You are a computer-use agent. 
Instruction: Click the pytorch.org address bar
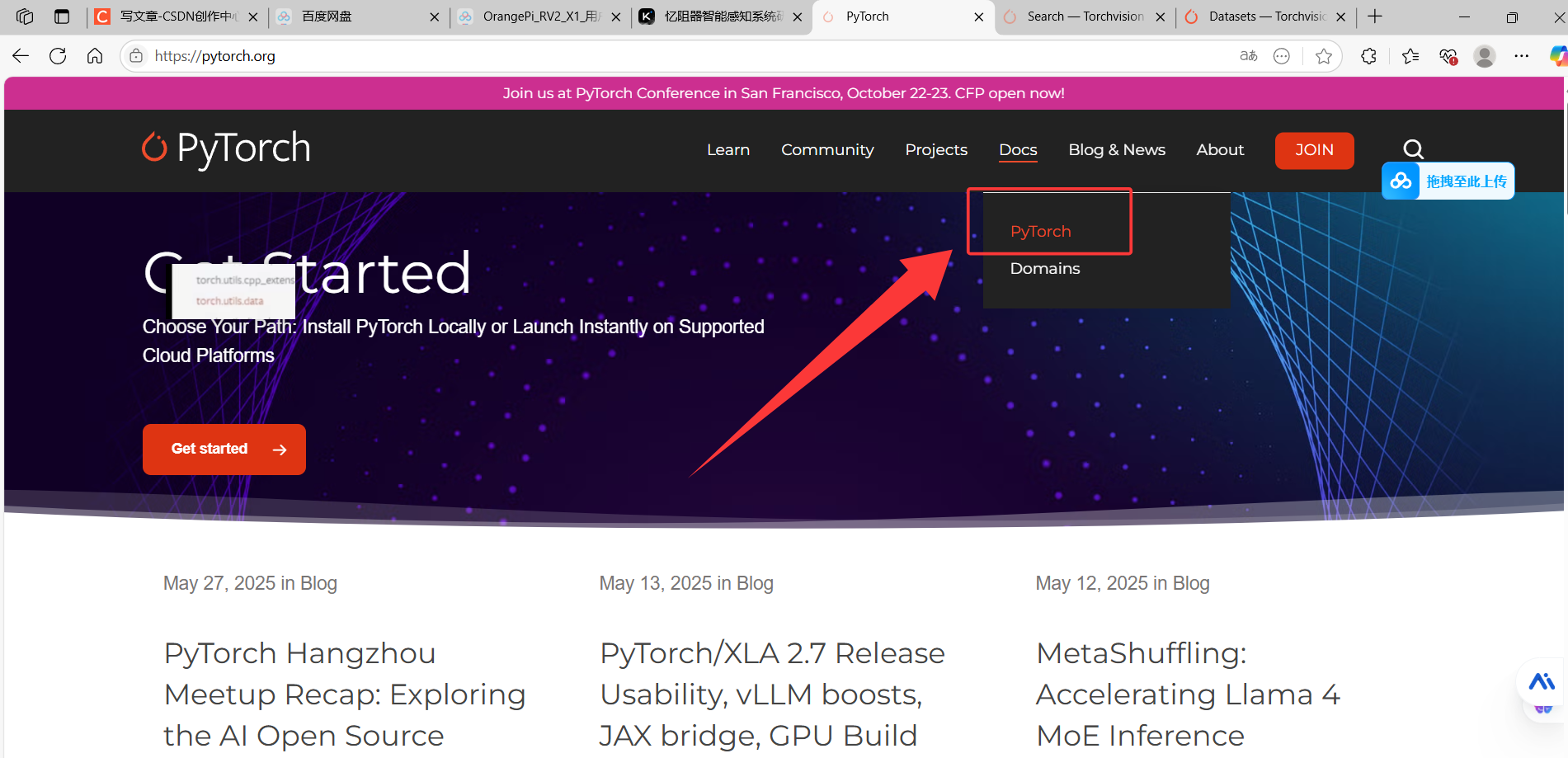(685, 56)
